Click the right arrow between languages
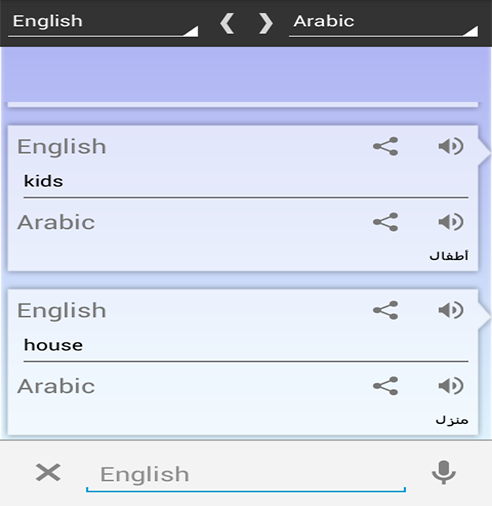This screenshot has width=492, height=506. pyautogui.click(x=266, y=23)
